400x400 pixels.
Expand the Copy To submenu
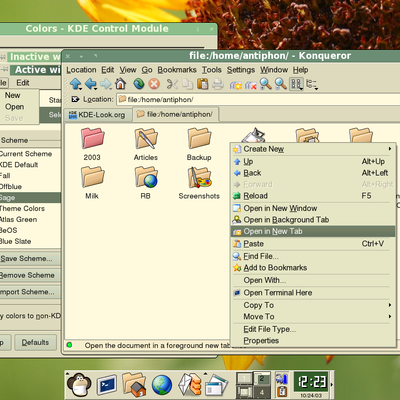(313, 305)
